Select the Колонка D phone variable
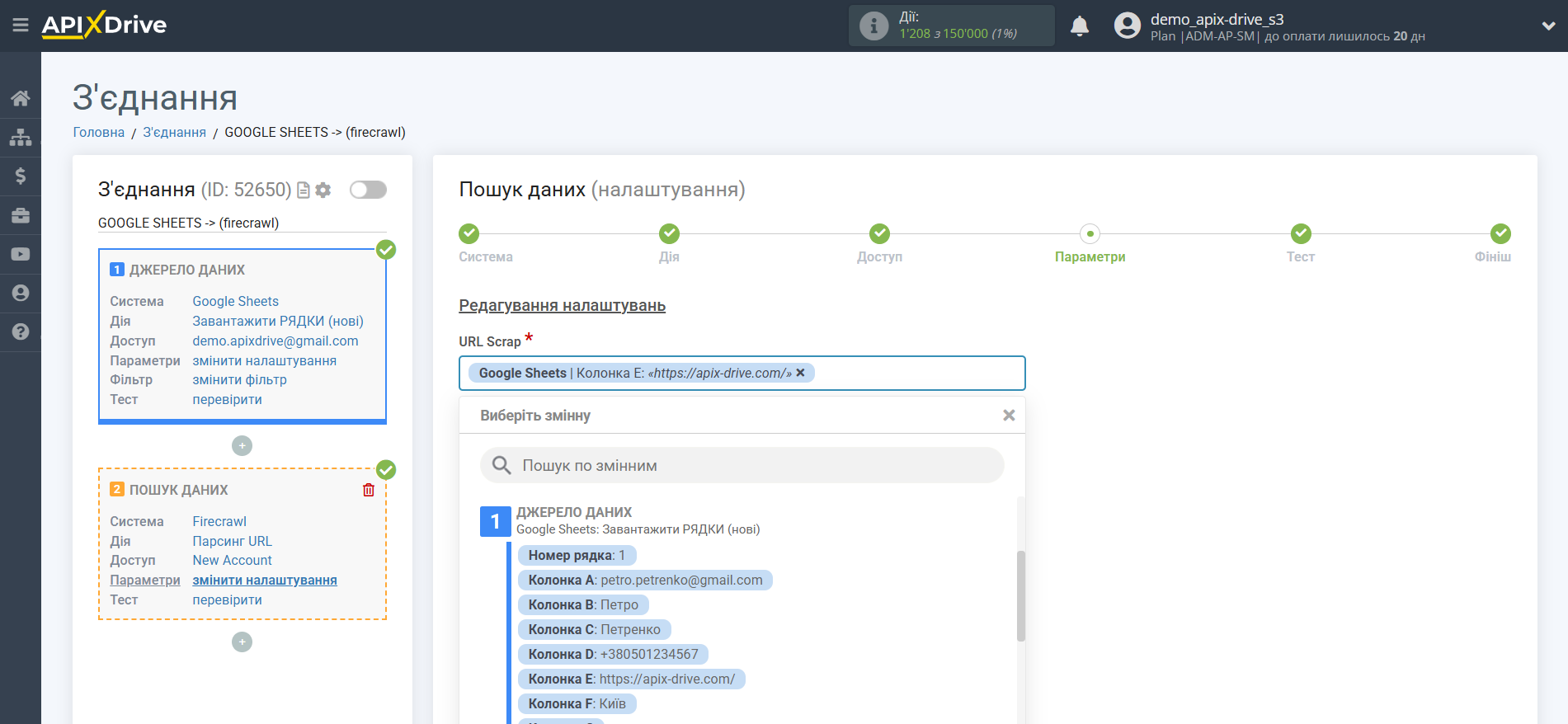Viewport: 1568px width, 724px height. (x=613, y=655)
